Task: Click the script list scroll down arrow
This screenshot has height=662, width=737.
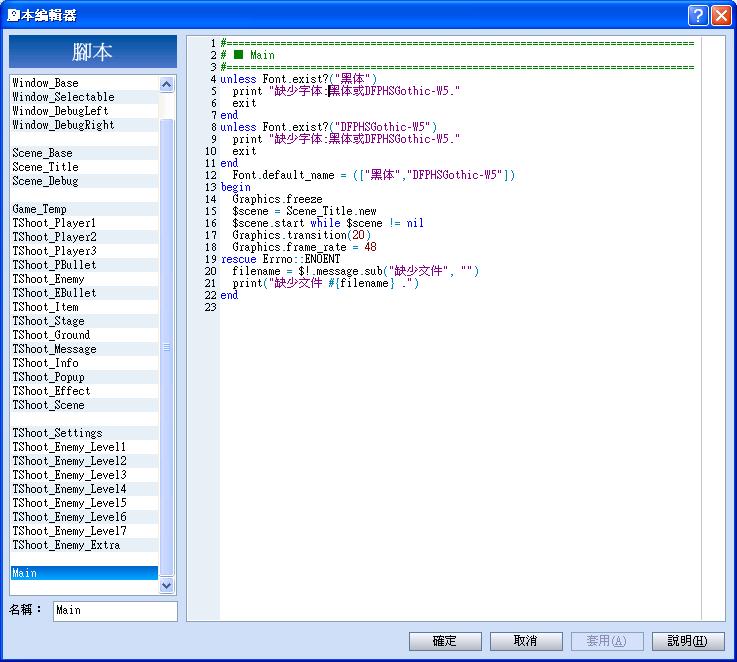Action: 166,586
